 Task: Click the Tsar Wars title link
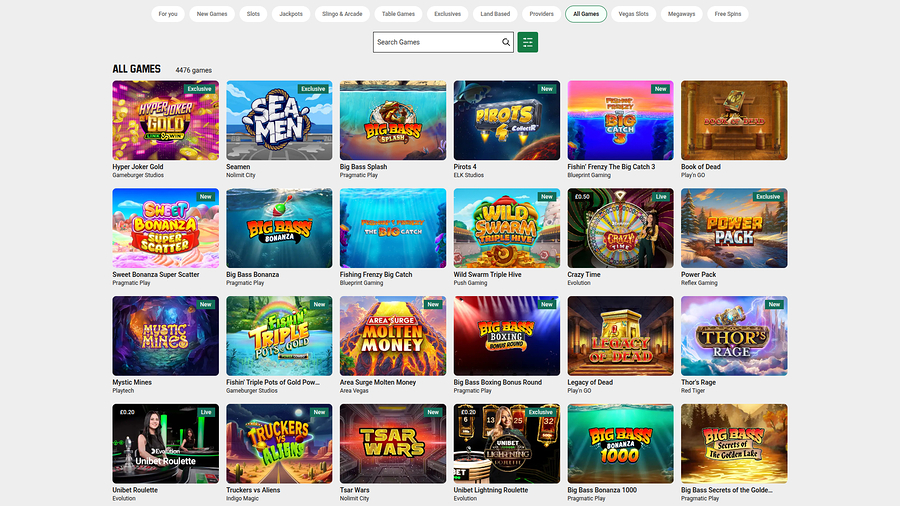(x=354, y=491)
